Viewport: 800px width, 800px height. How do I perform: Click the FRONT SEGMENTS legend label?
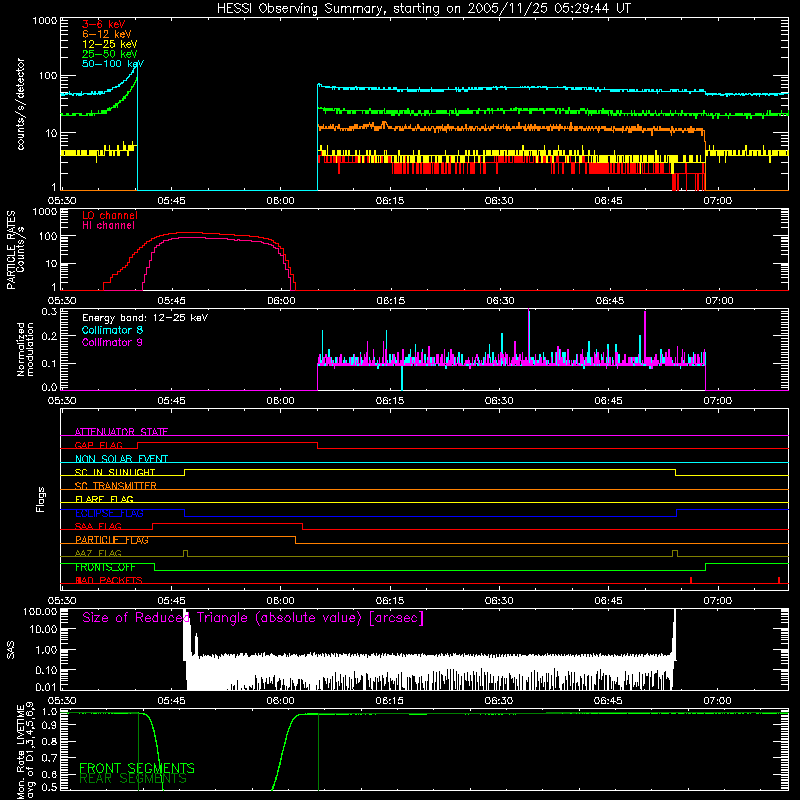pos(137,768)
